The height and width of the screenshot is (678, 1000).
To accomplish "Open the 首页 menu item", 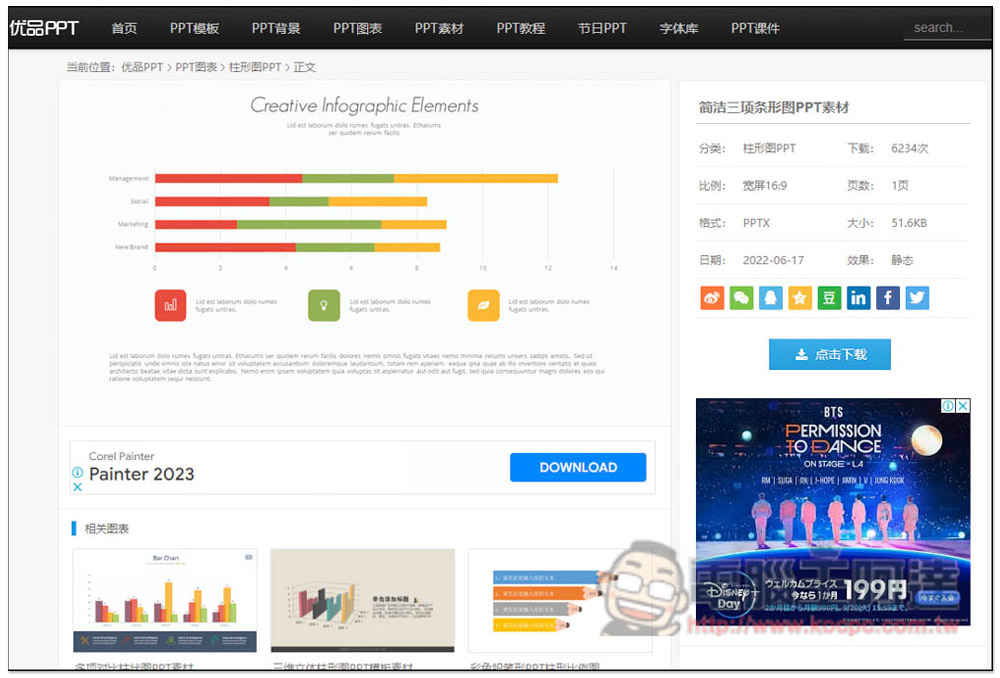I will pyautogui.click(x=124, y=28).
